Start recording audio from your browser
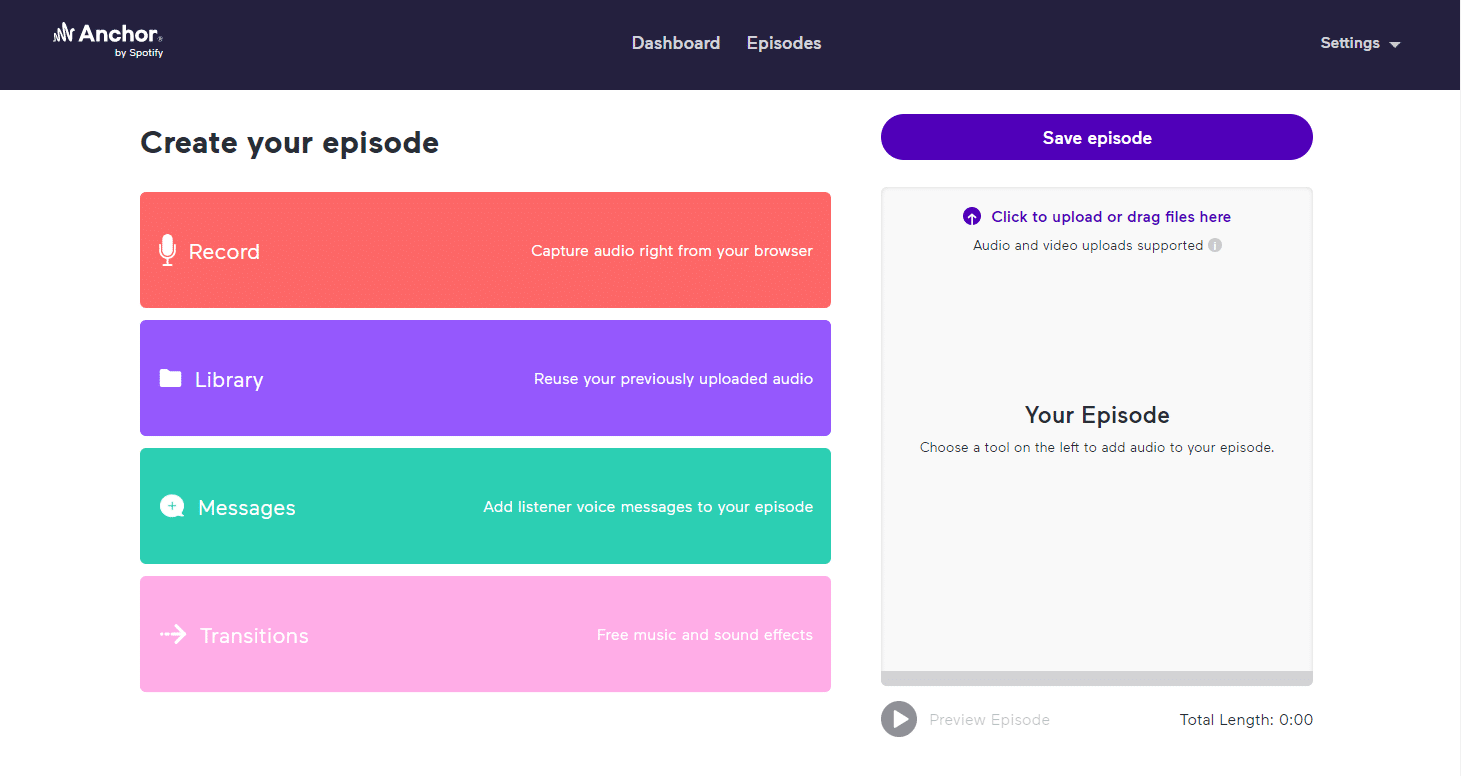Screen dimensions: 1461x776 pos(485,250)
